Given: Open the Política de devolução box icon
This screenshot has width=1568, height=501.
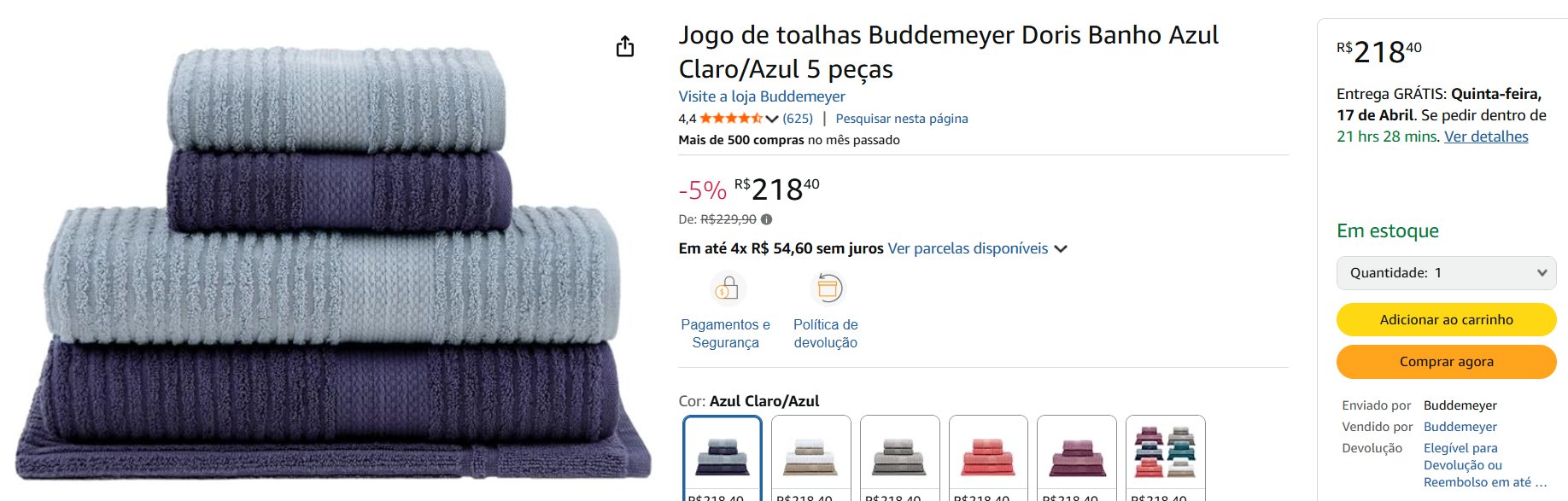Looking at the screenshot, I should point(826,288).
